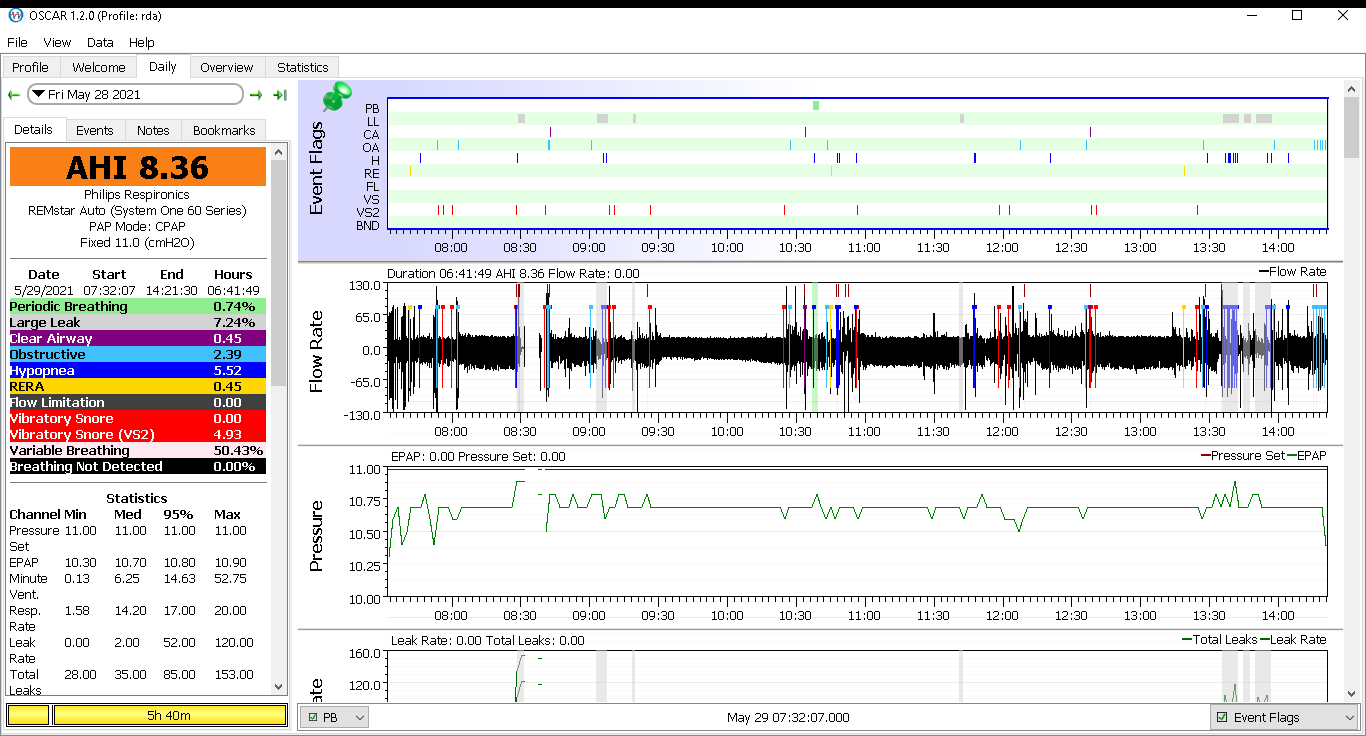Viewport: 1366px width, 736px height.
Task: Click the Hypopnea blue row
Action: (x=138, y=370)
